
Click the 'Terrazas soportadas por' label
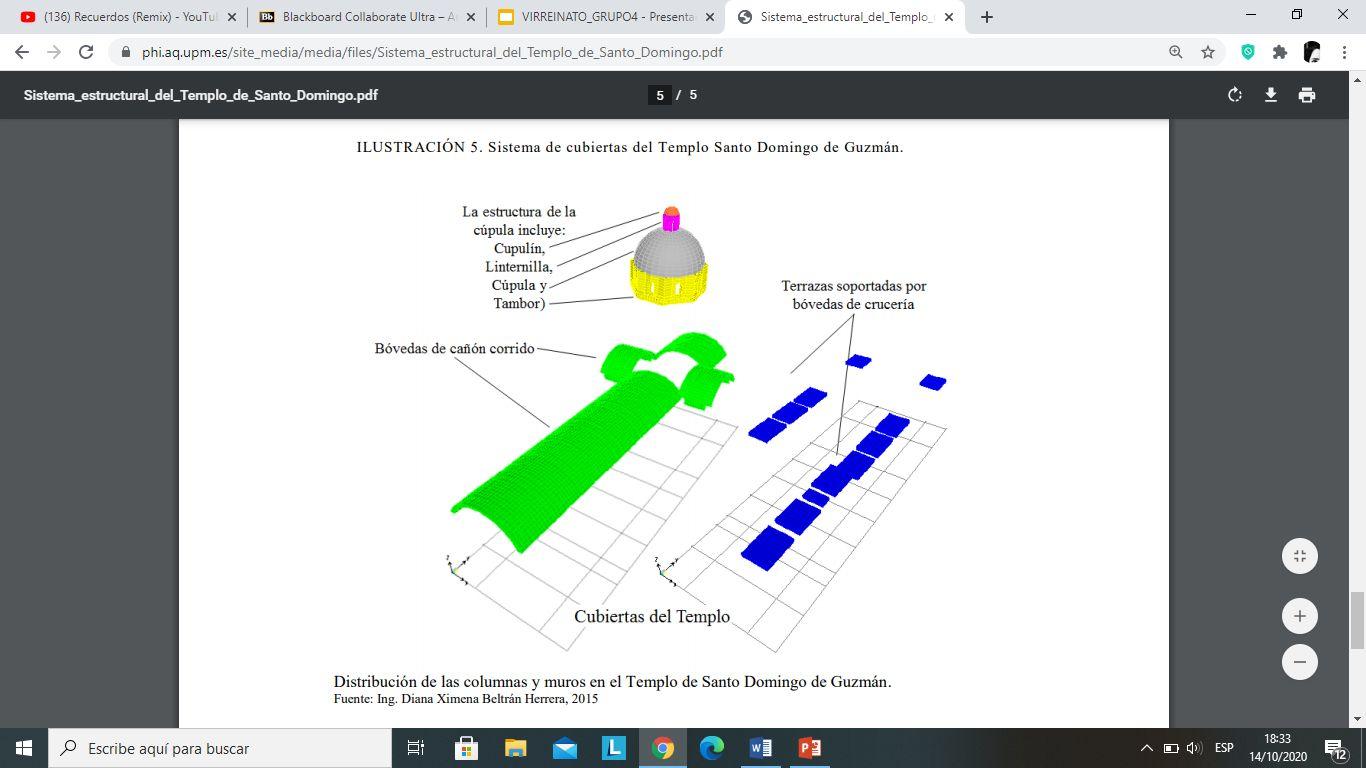854,286
